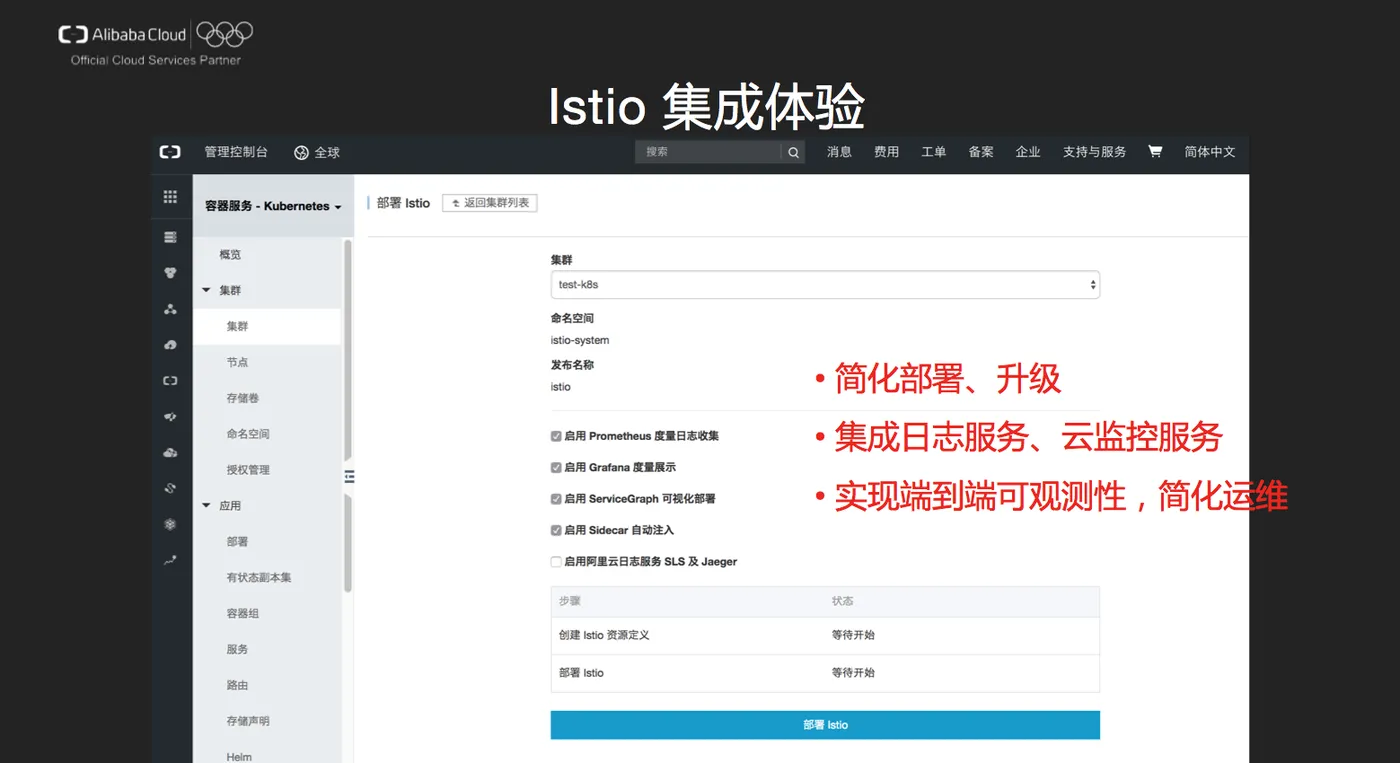Disable 启用 Prometheus 度量日志收集 checkbox

(556, 436)
